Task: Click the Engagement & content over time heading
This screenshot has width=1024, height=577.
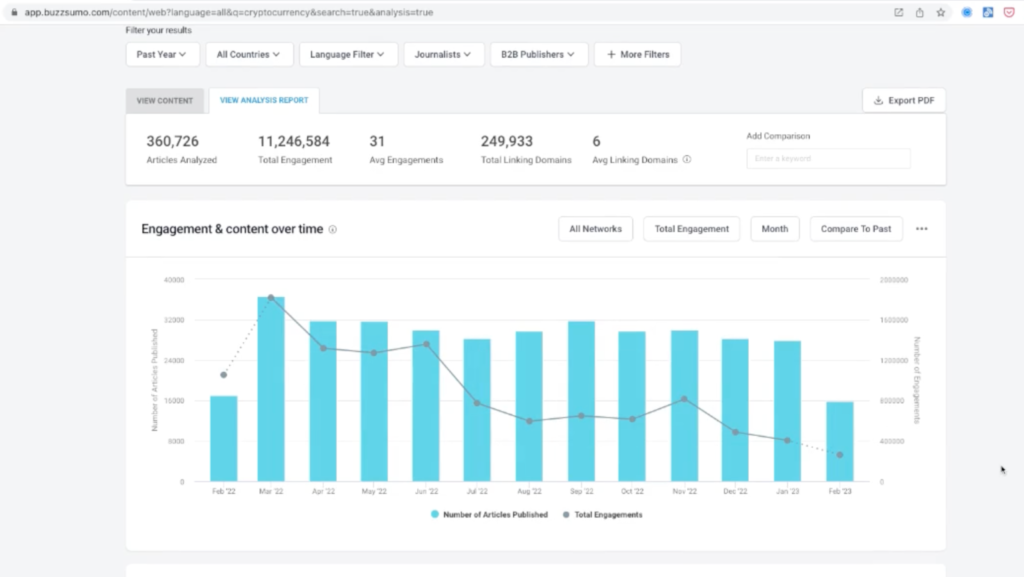Action: 232,229
